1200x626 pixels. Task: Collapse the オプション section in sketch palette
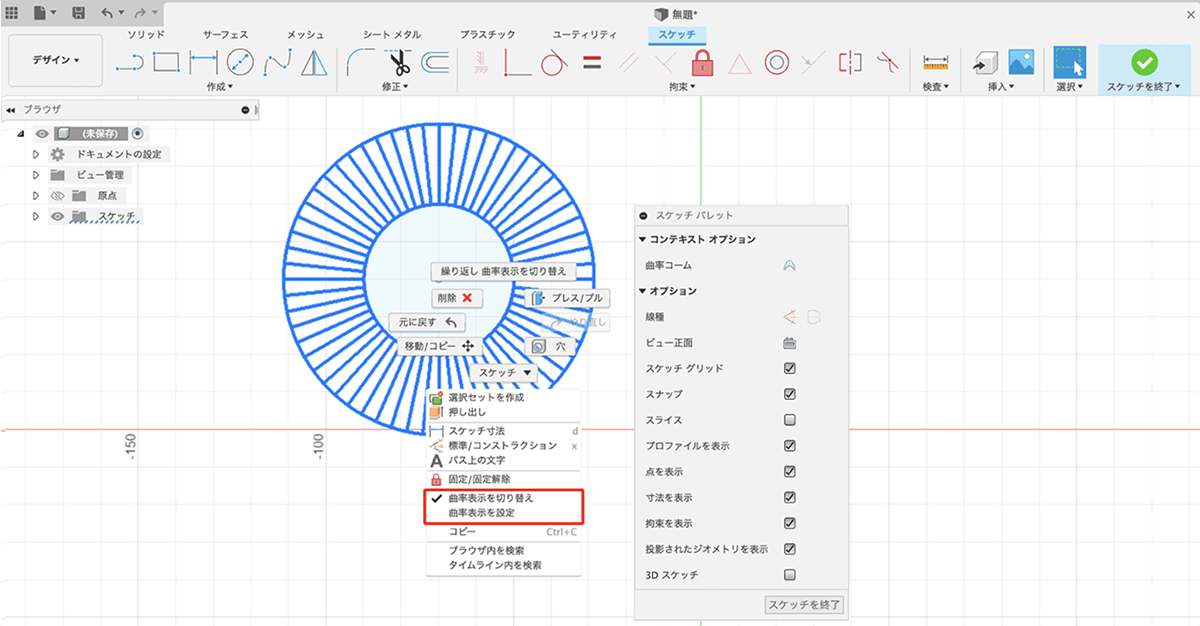point(642,291)
